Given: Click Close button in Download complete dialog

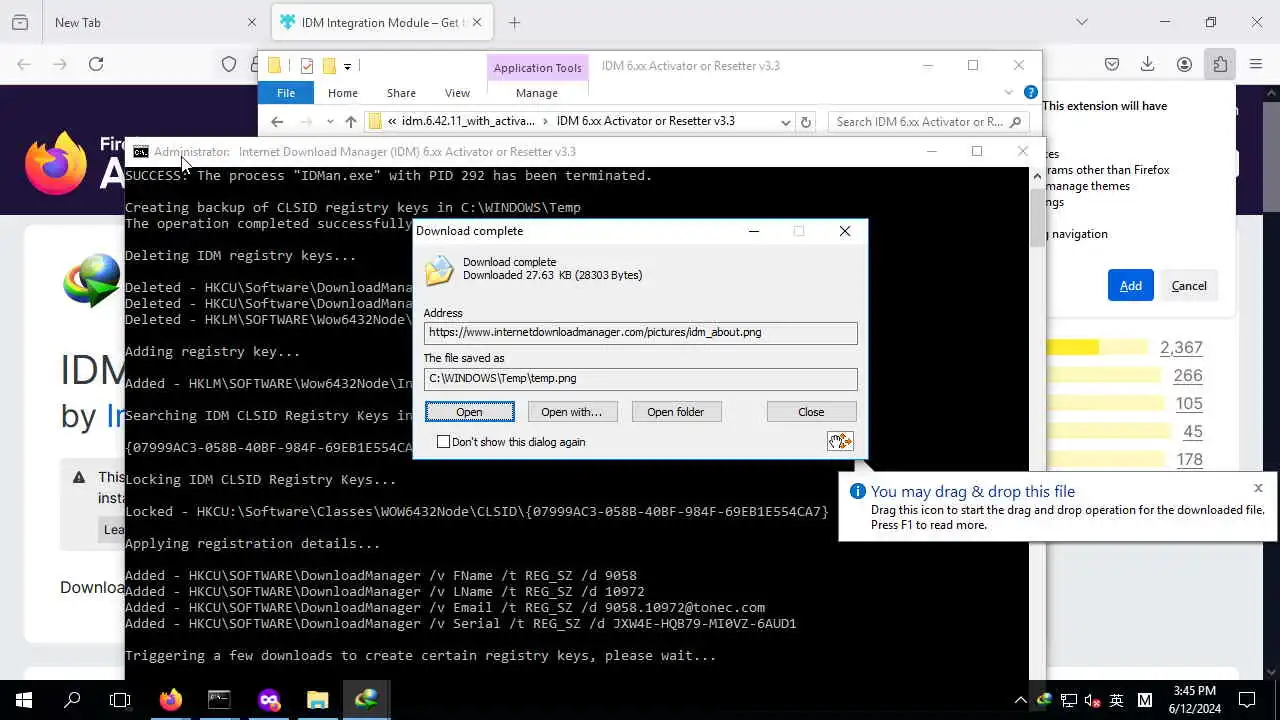Looking at the screenshot, I should [x=812, y=412].
